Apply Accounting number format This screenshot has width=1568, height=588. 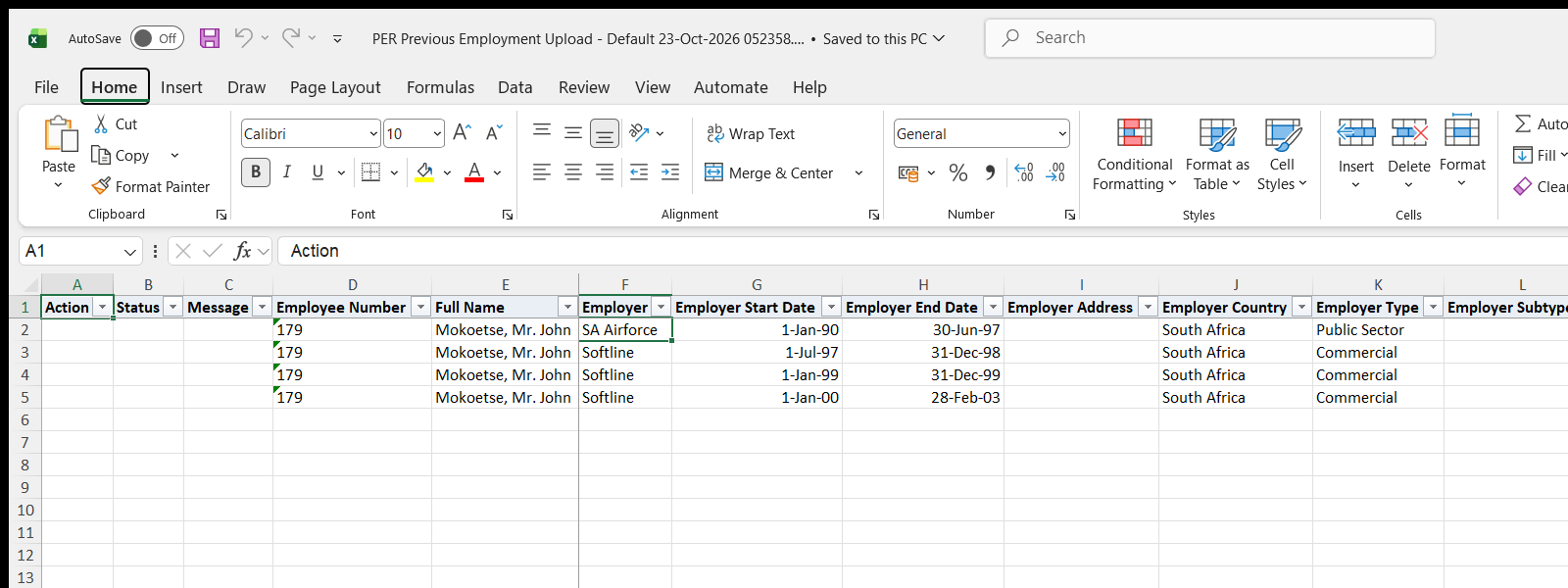908,173
